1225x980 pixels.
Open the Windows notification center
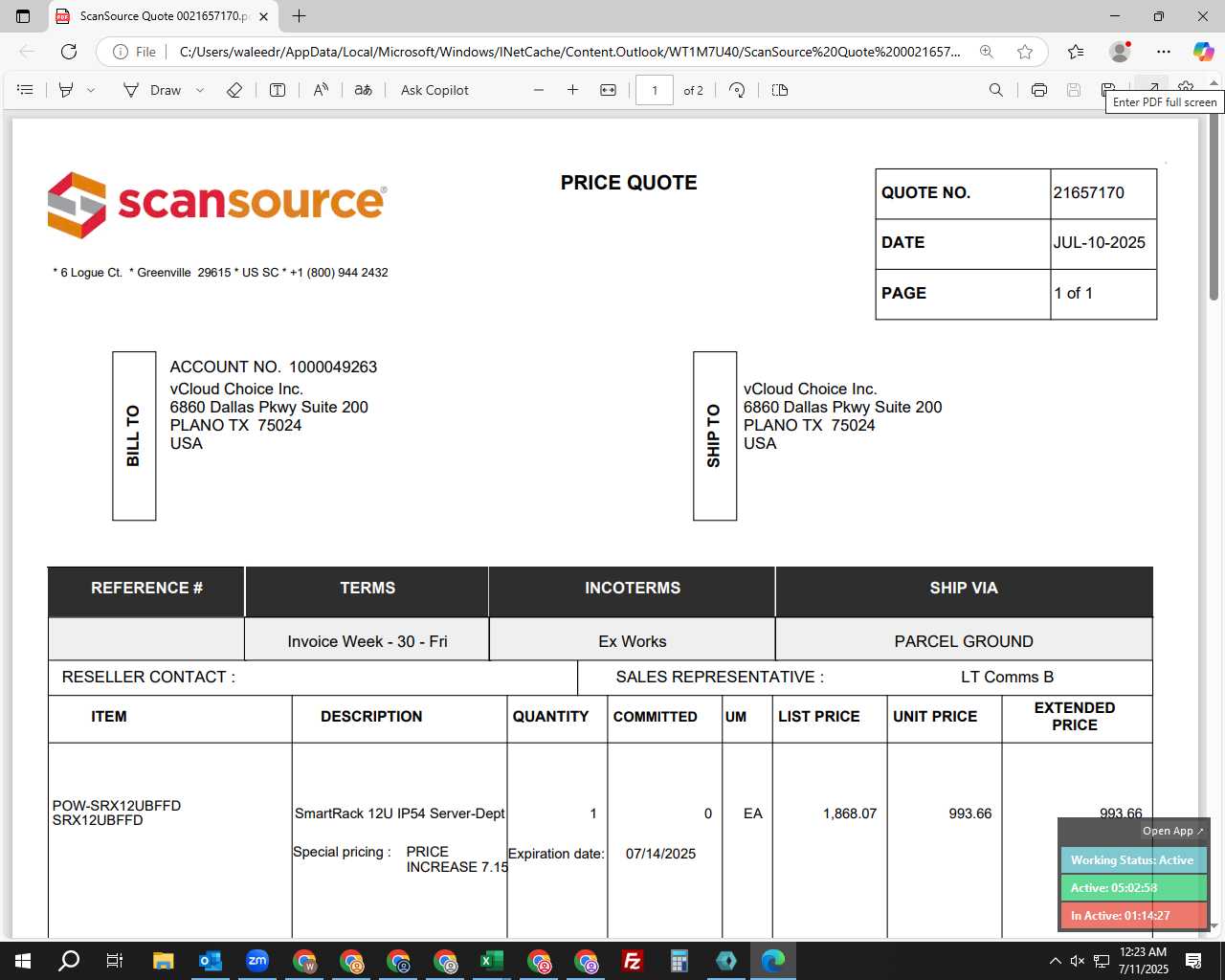1193,961
